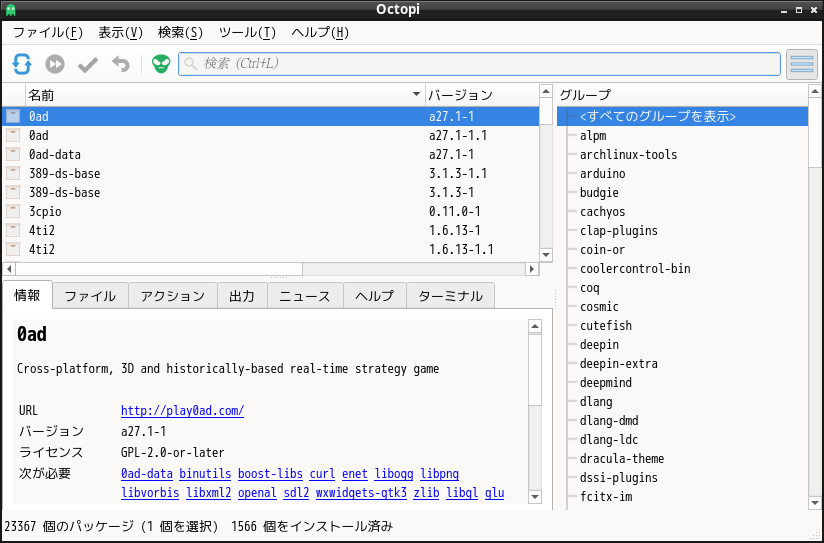
Task: Click the package icon beside 3cpio
Action: (13, 212)
